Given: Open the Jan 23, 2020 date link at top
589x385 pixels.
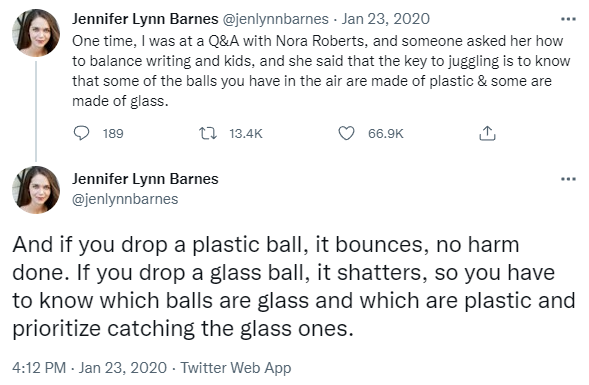Looking at the screenshot, I should pos(385,19).
